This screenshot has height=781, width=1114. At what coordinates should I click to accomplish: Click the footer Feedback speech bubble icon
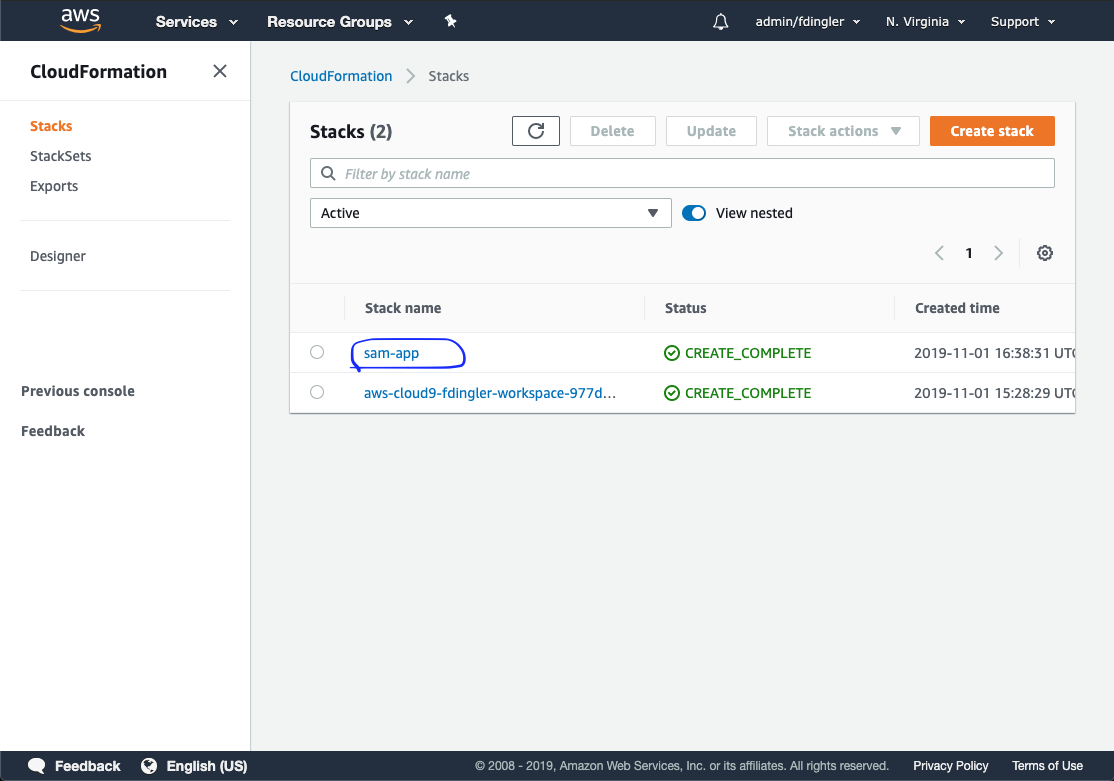(x=36, y=766)
